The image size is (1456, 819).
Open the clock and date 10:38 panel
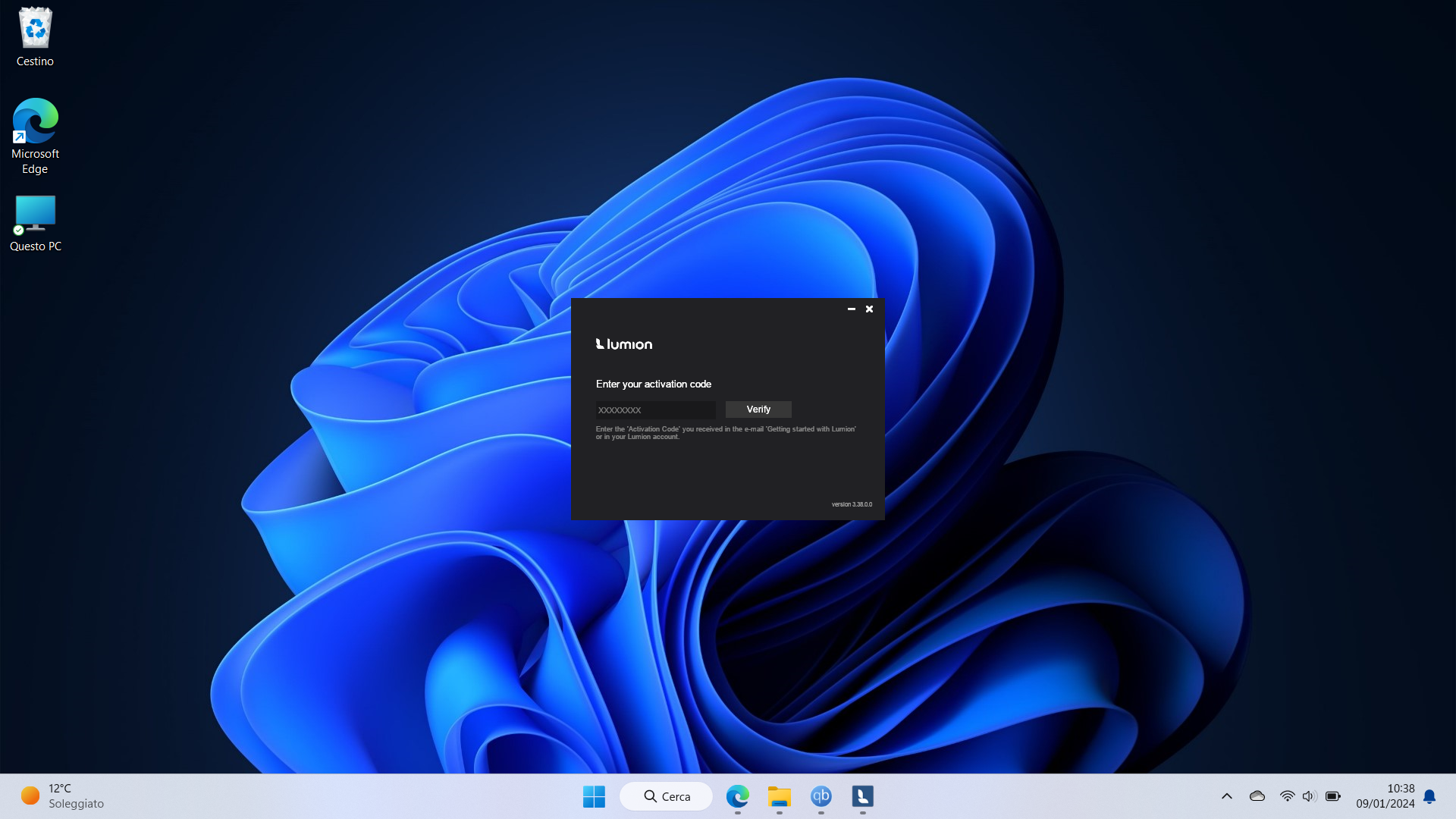1385,796
